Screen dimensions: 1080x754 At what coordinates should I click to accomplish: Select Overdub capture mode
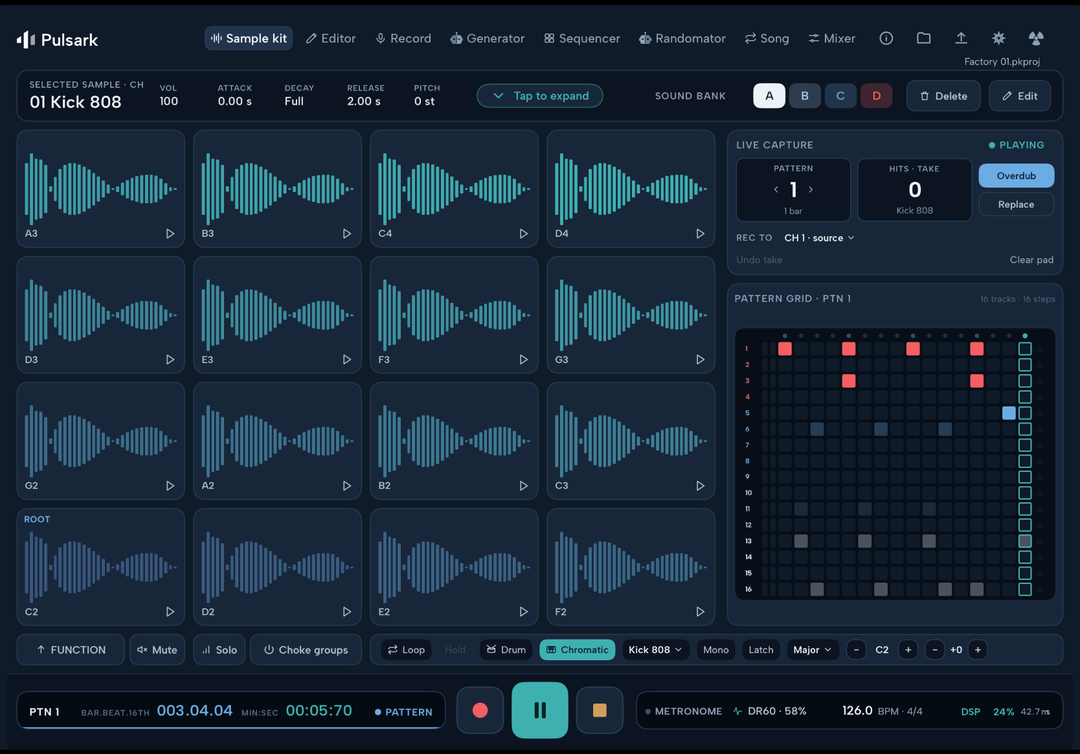pyautogui.click(x=1016, y=176)
